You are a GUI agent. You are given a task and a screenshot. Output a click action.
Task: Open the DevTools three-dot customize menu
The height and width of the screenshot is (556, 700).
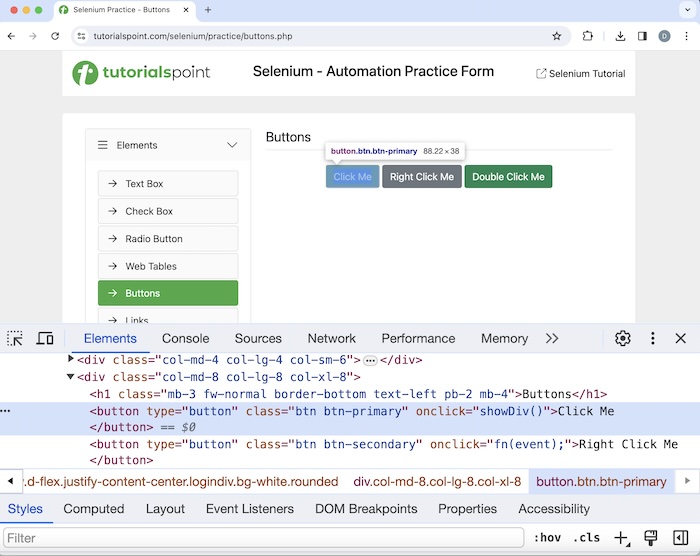pos(653,339)
